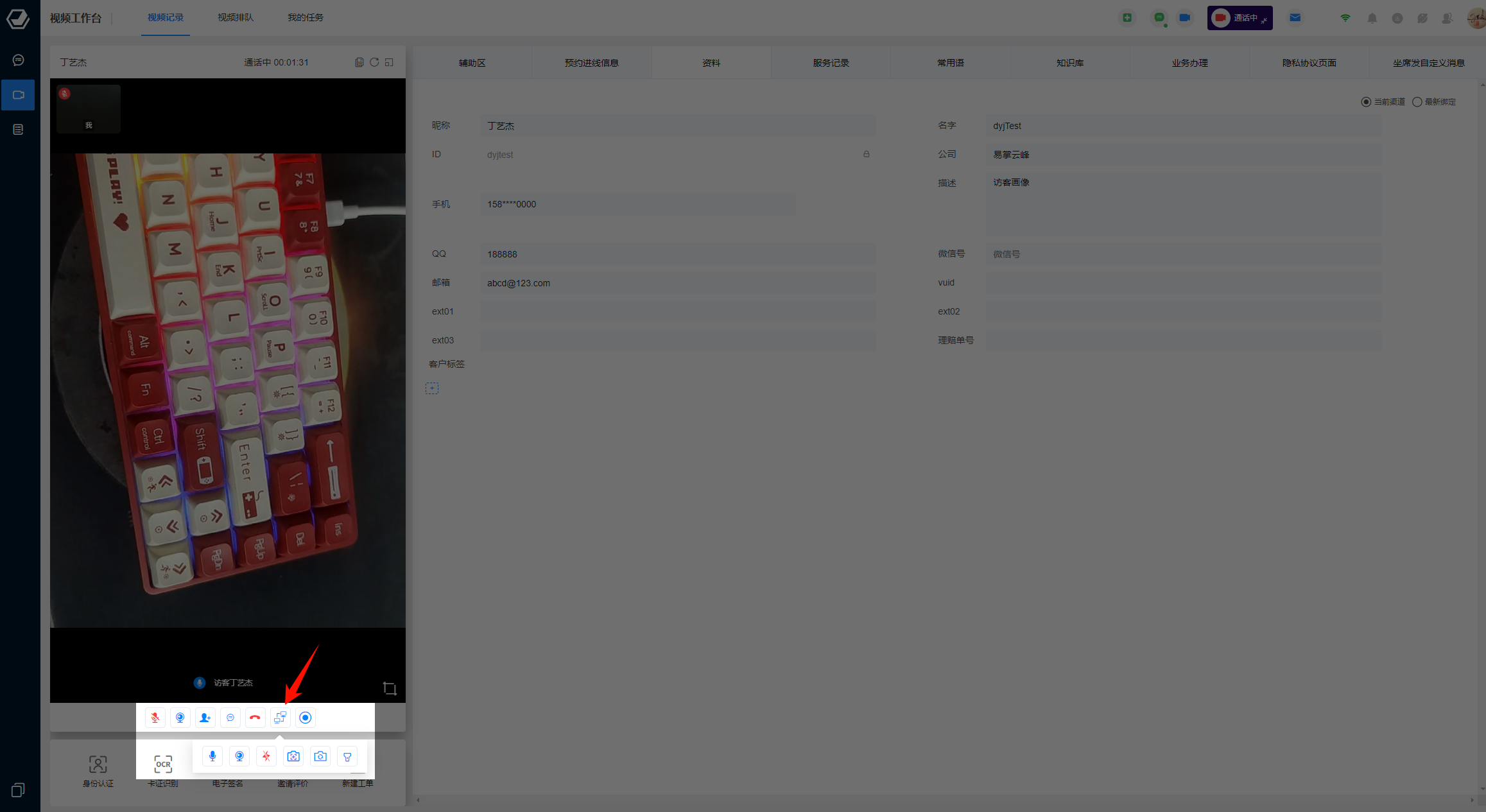This screenshot has width=1486, height=812.
Task: Open 身份认证 identity verification
Action: (98, 770)
